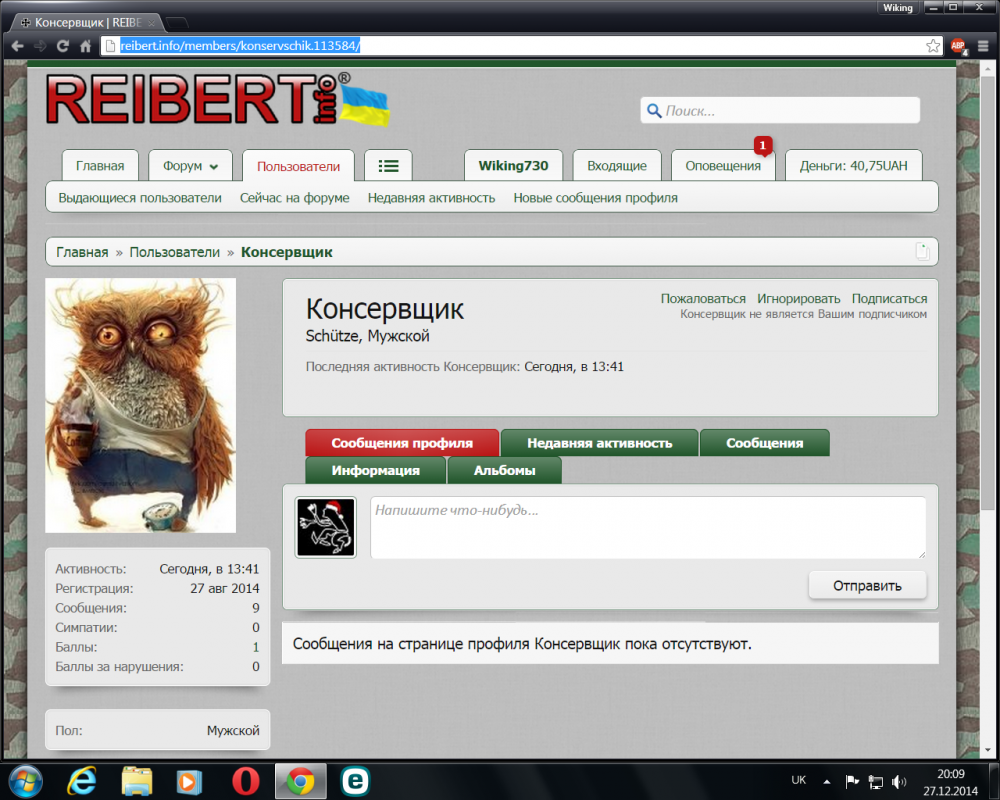Expand the Форум dropdown arrow
The image size is (1000, 800).
(x=214, y=167)
